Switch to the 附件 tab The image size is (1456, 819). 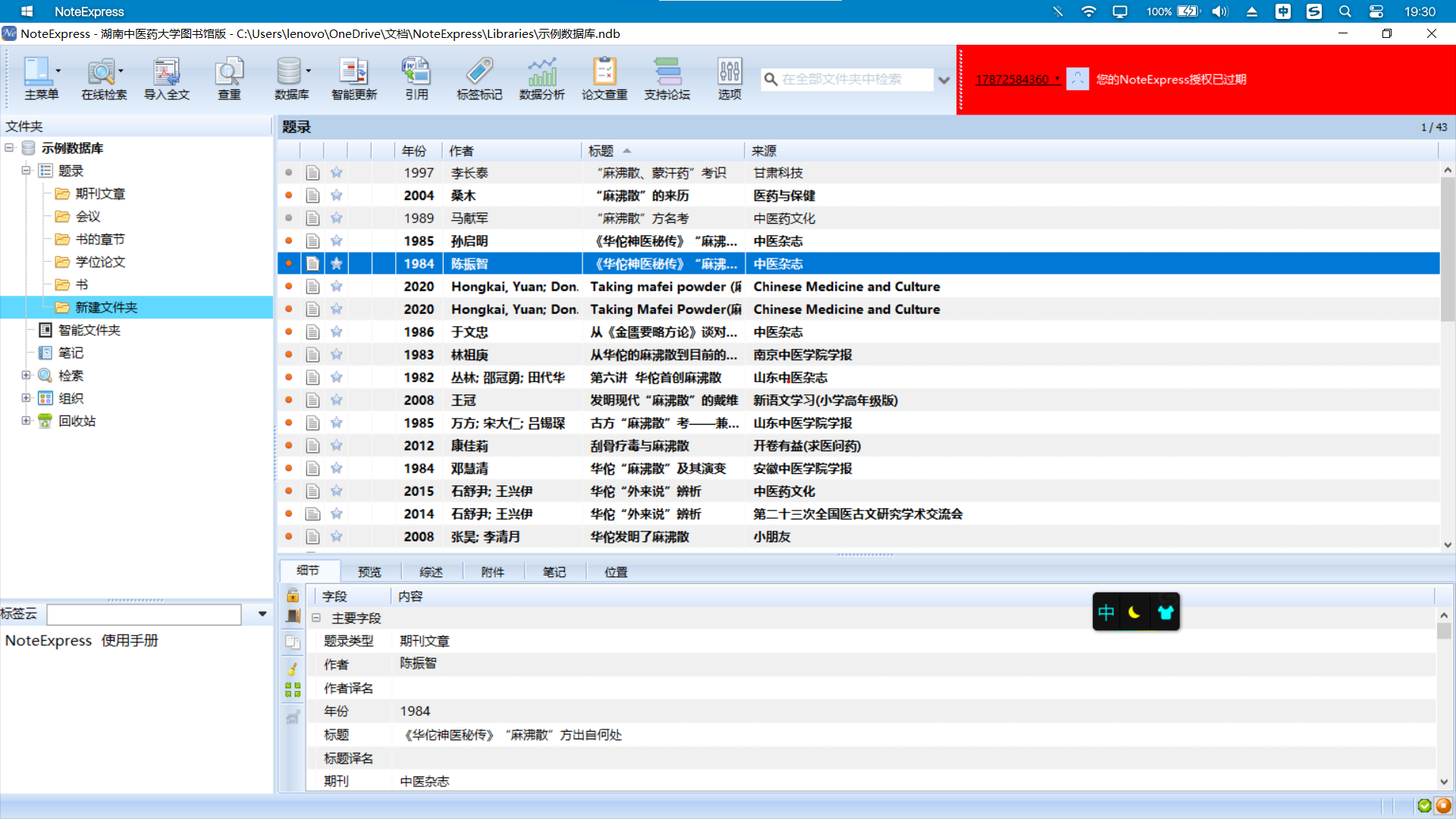pyautogui.click(x=493, y=572)
